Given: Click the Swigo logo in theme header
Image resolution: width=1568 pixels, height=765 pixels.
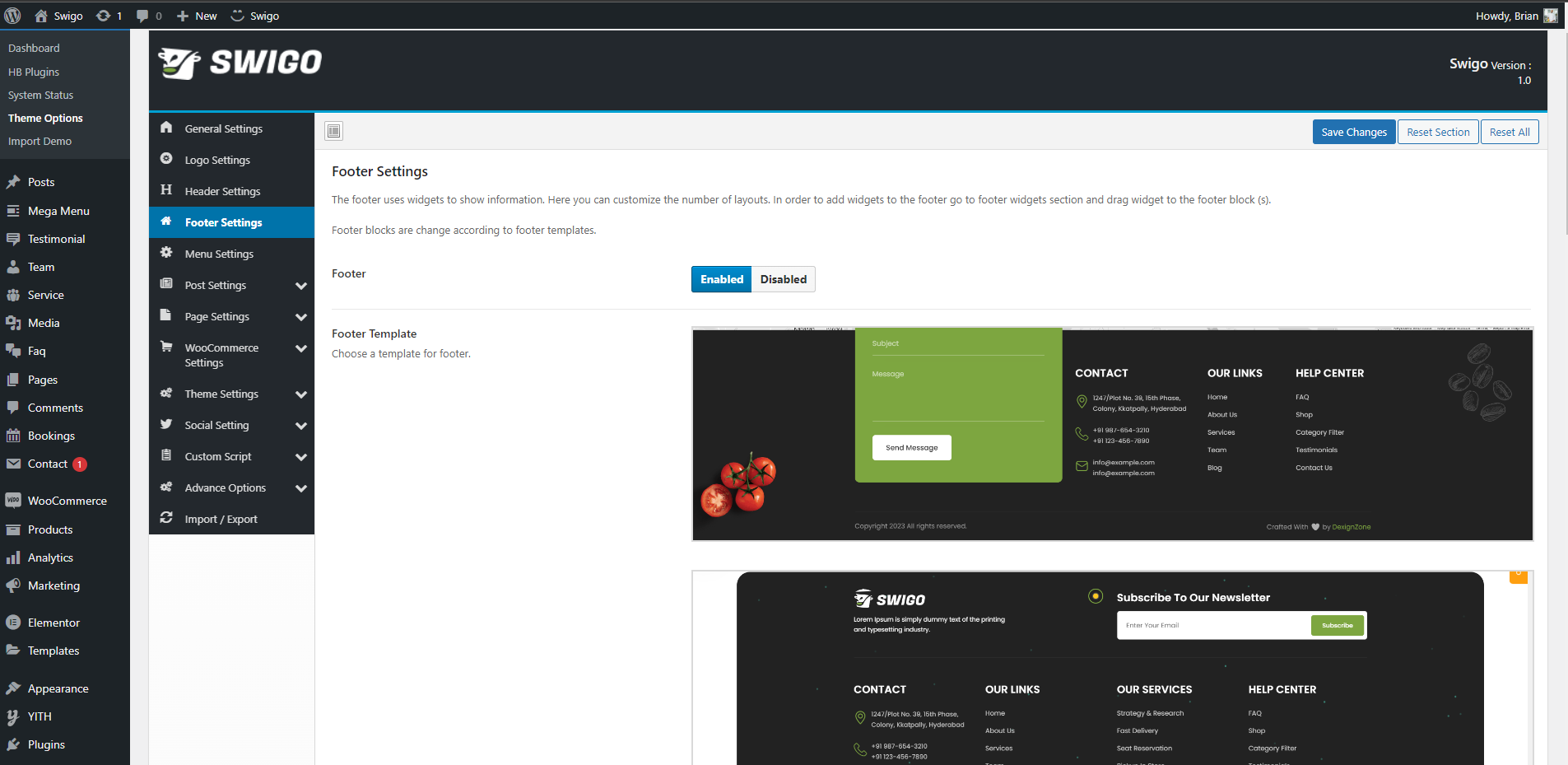Looking at the screenshot, I should click(240, 63).
